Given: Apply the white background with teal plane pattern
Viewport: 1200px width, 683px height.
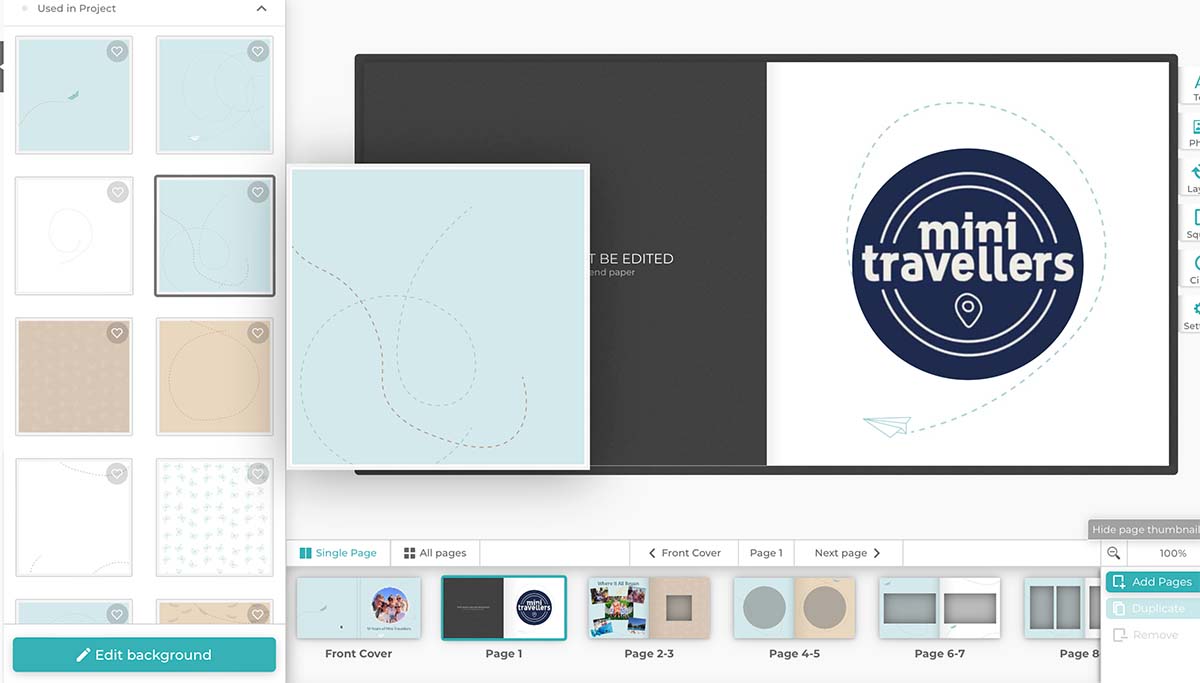Looking at the screenshot, I should (215, 518).
